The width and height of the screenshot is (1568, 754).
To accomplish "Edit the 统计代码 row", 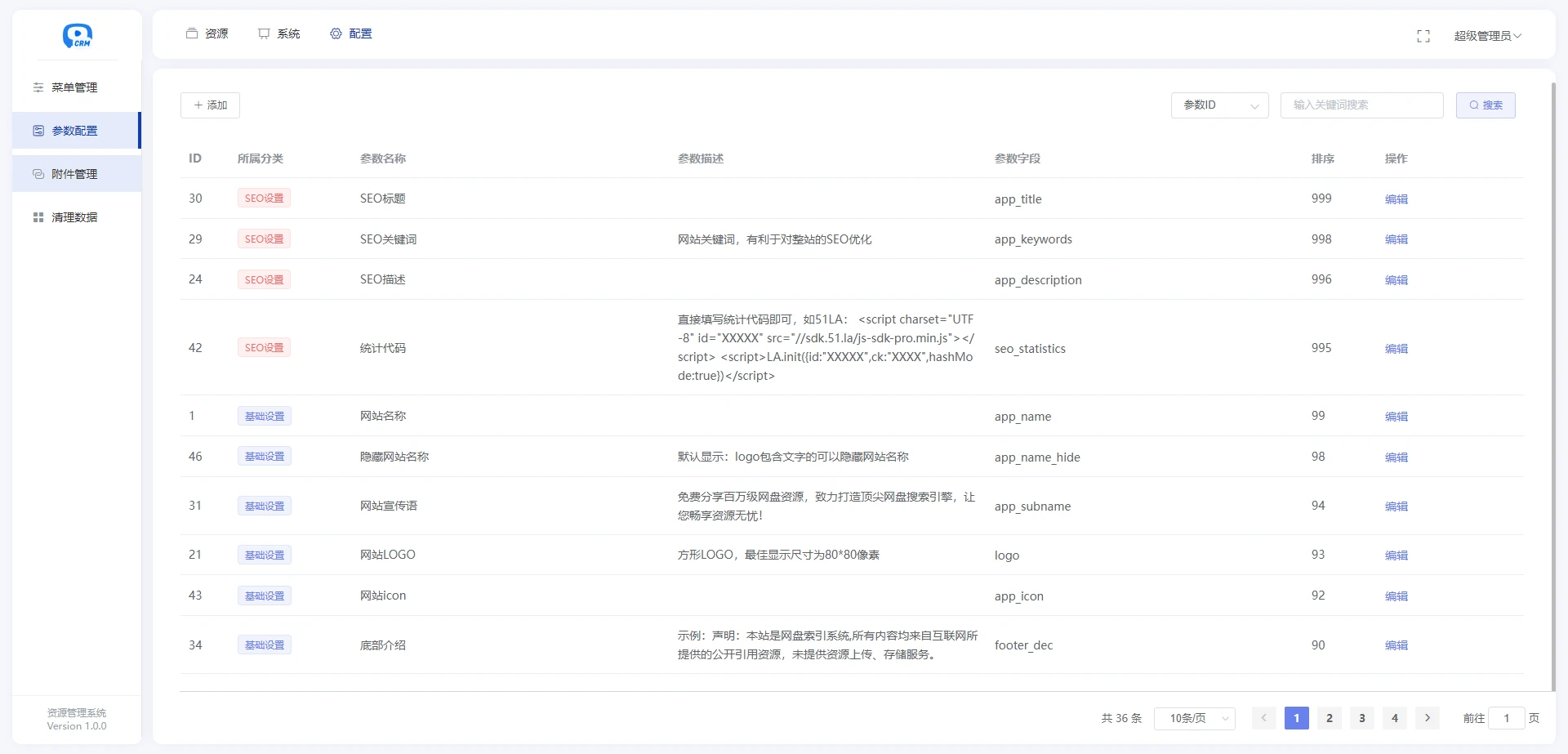I will pos(1396,348).
